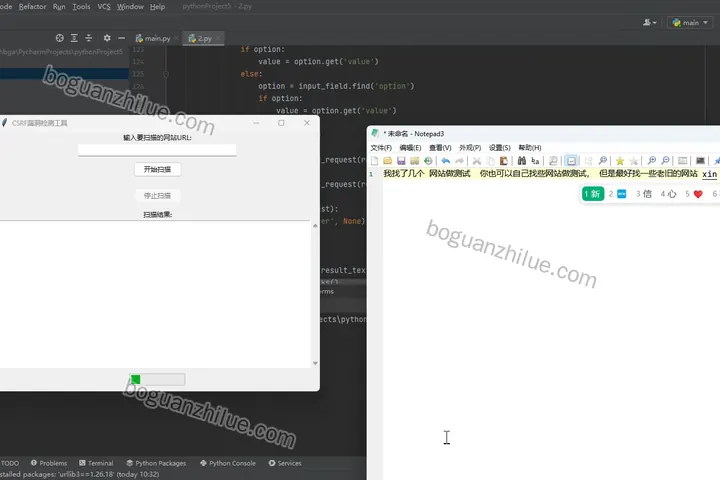Click the Replace icon in Notepad3 toolbar
Image resolution: width=720 pixels, height=480 pixels.
pos(535,161)
